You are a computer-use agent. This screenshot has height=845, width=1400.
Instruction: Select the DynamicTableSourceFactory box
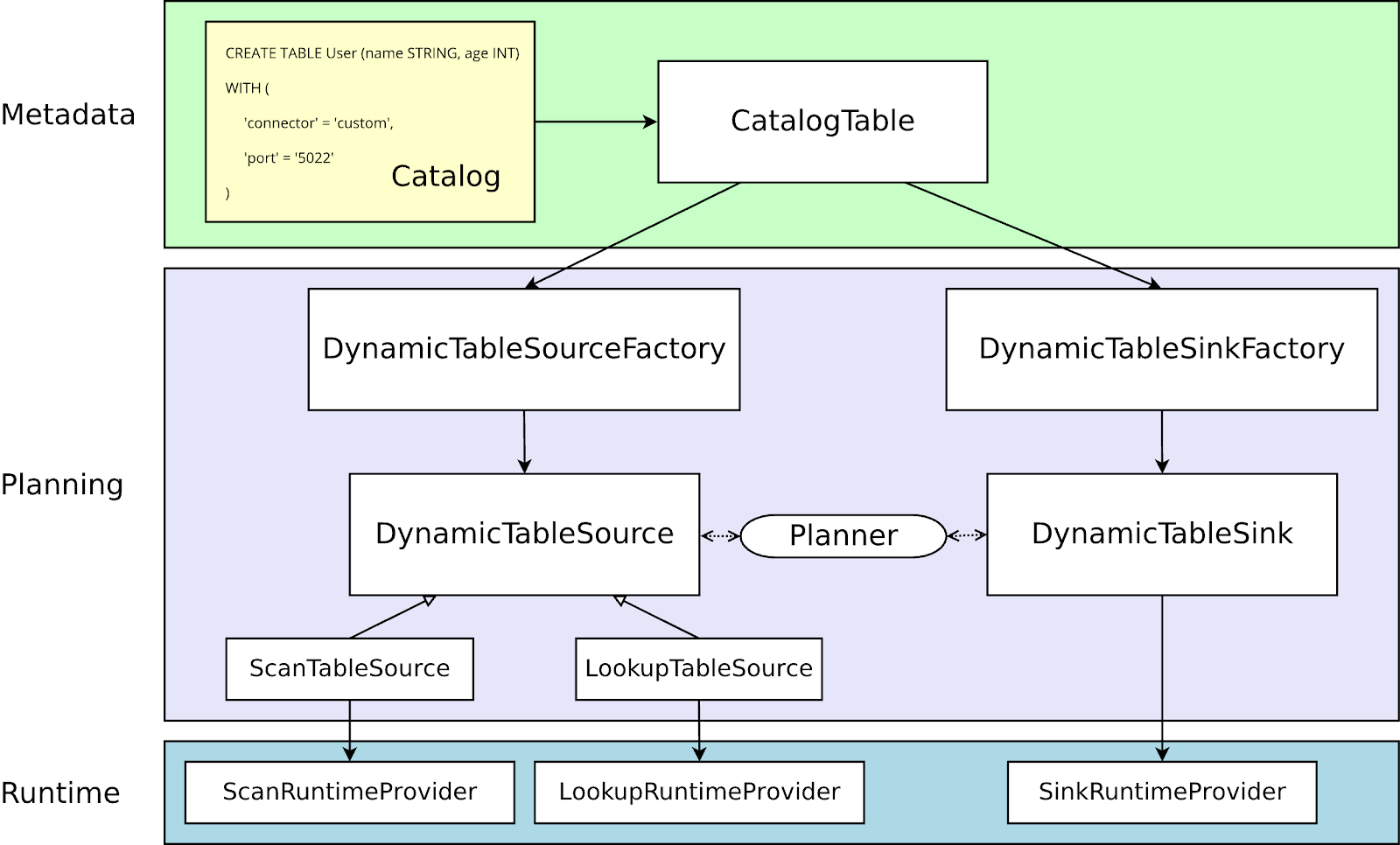(523, 348)
